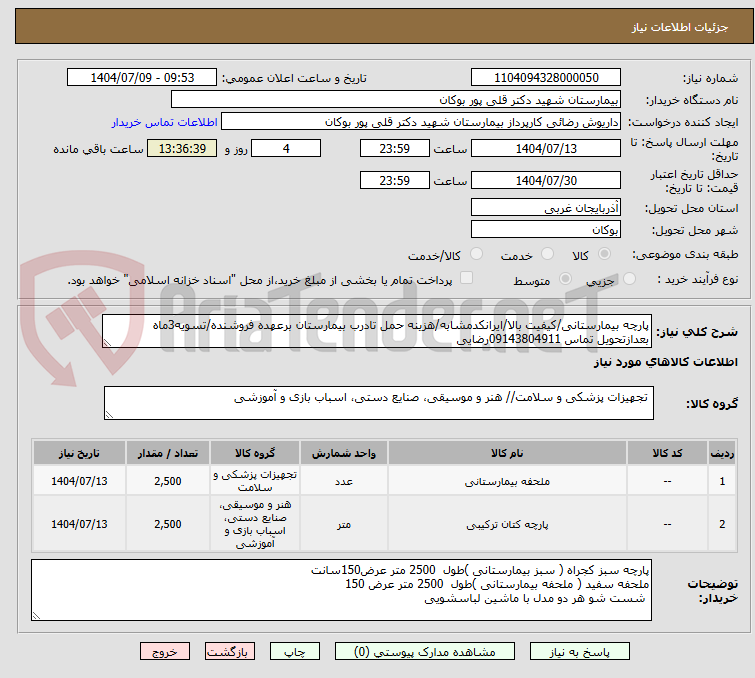The height and width of the screenshot is (678, 755).
Task: Click the گروه کالا text area
Action: point(378,403)
